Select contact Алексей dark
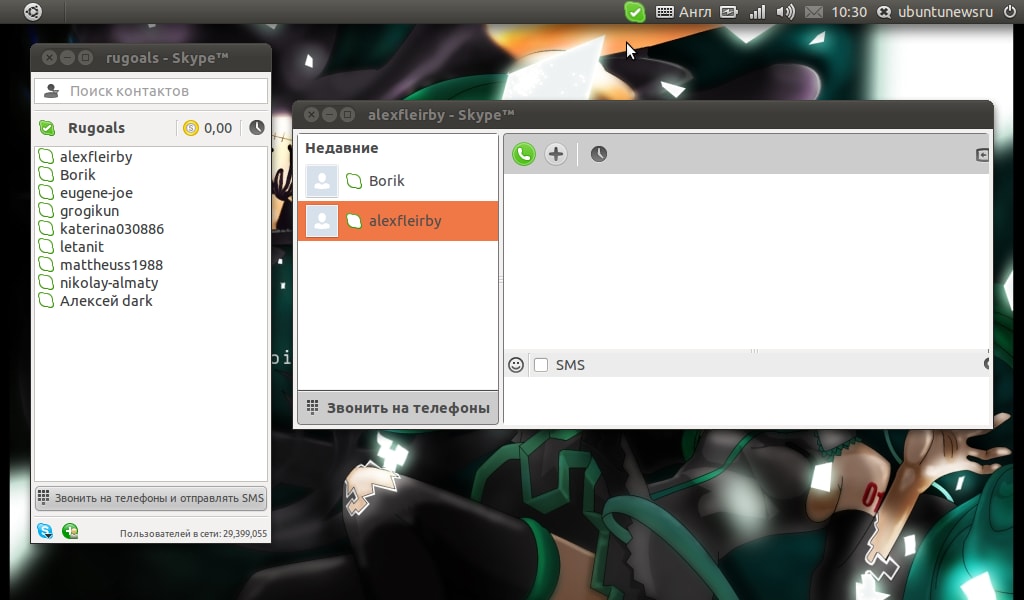This screenshot has width=1024, height=600. click(151, 300)
